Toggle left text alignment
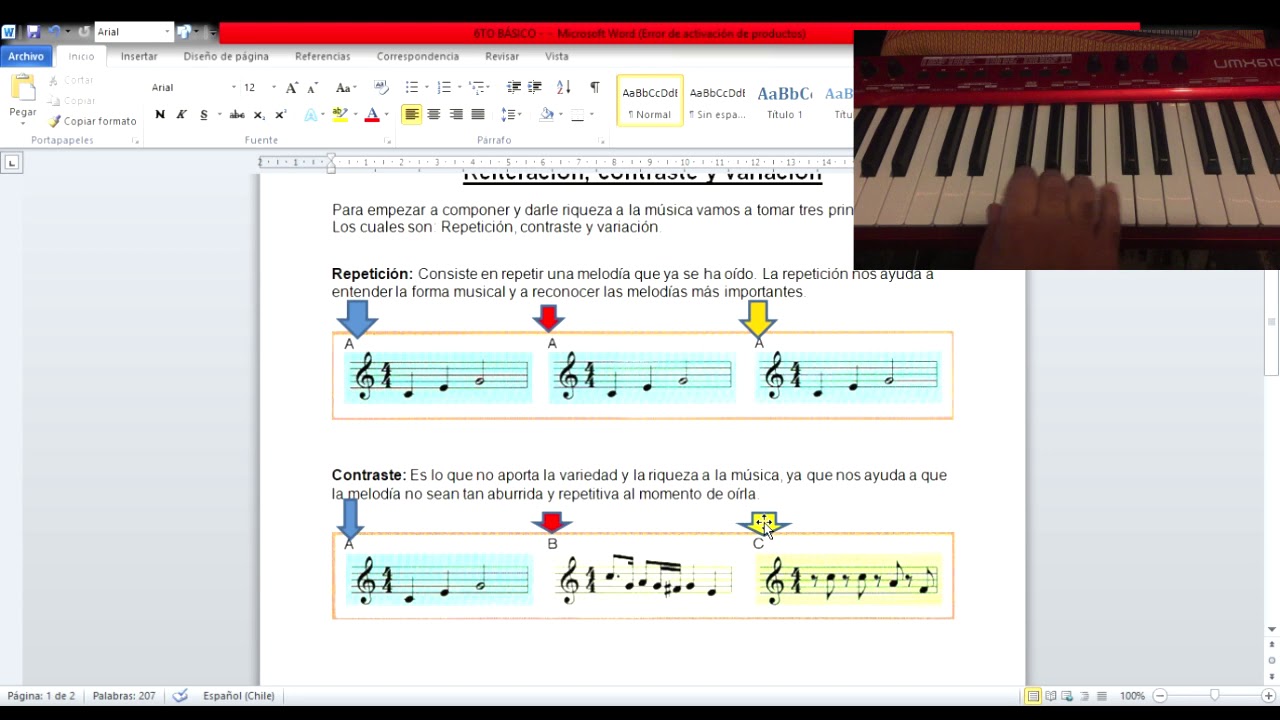1280x720 pixels. point(412,115)
